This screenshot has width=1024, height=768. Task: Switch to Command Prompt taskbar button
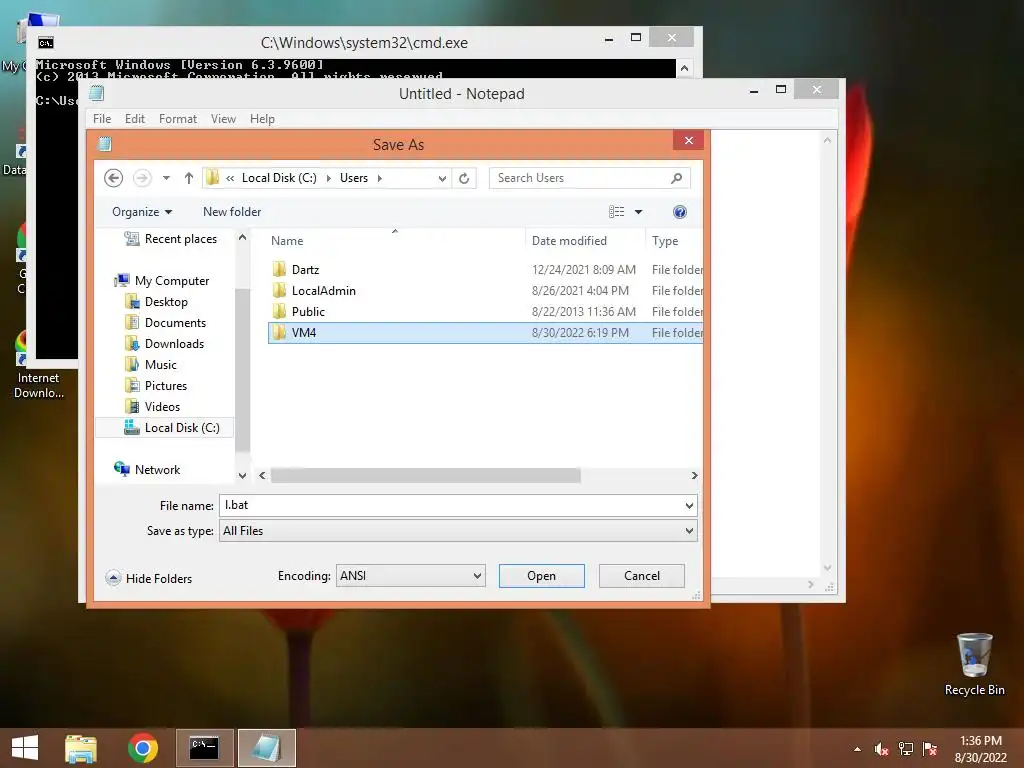[204, 748]
